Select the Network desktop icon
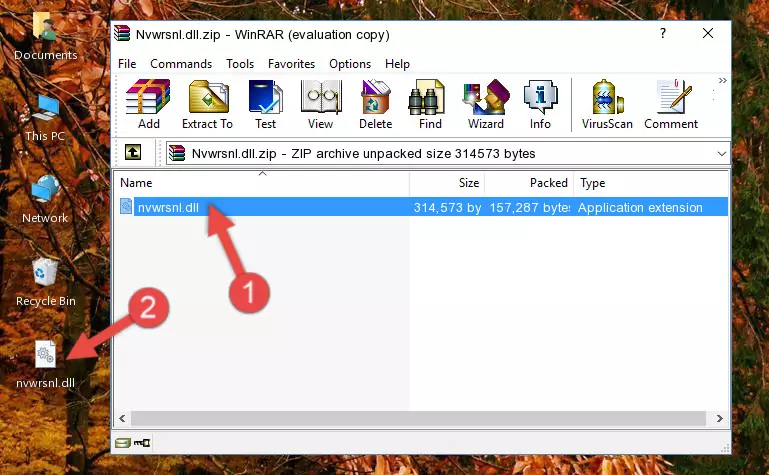Viewport: 769px width, 475px height. 45,200
